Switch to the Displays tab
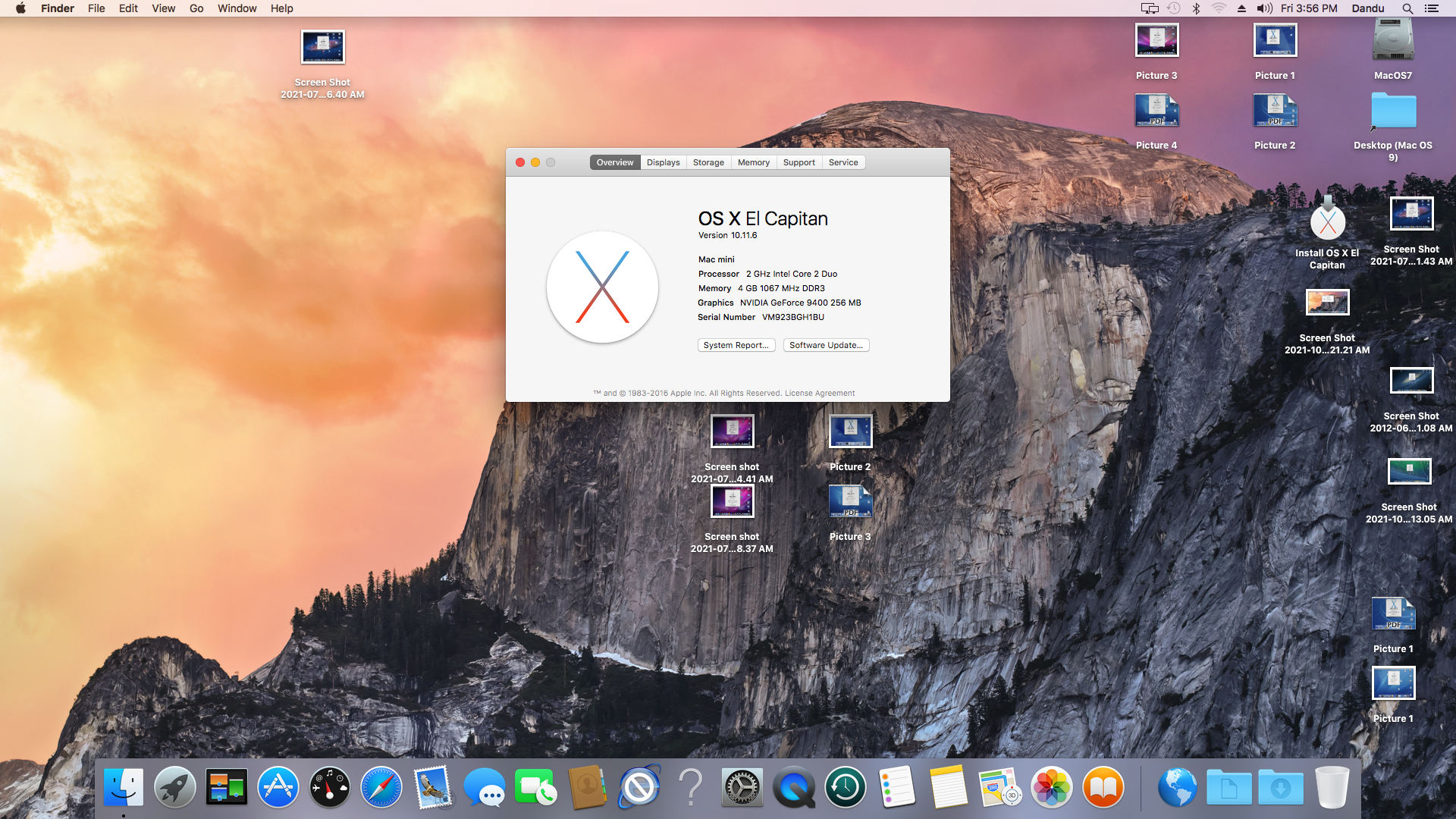Image resolution: width=1456 pixels, height=819 pixels. coord(663,162)
